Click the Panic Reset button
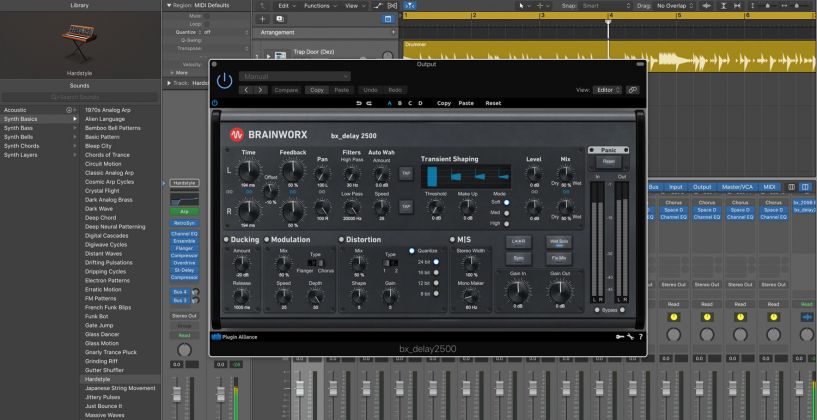The height and width of the screenshot is (420, 817). pos(609,162)
